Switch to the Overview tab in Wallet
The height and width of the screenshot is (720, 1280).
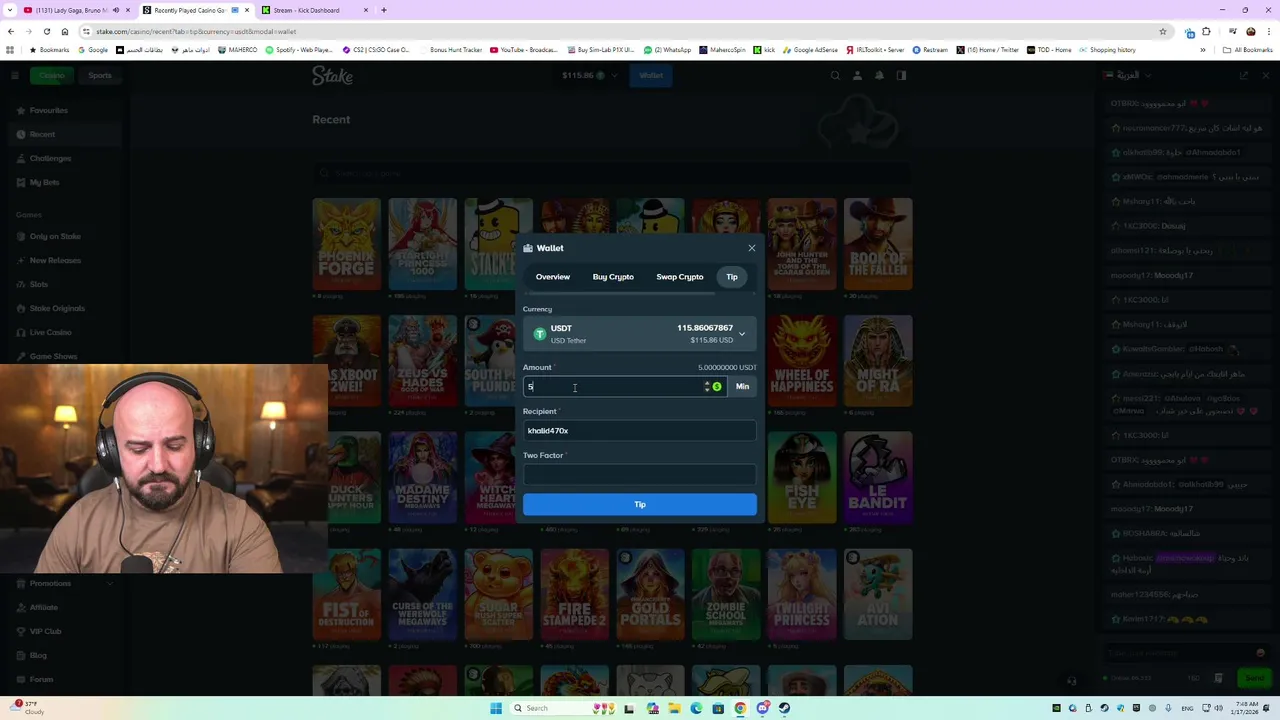pos(552,277)
